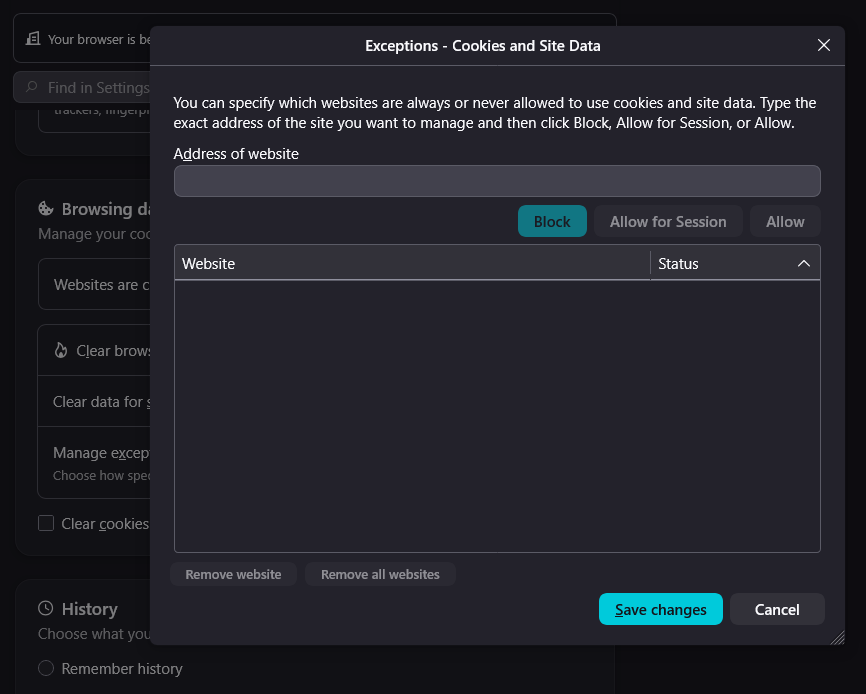Screen dimensions: 866x694
Task: Focus the Address of website input field
Action: [x=497, y=181]
